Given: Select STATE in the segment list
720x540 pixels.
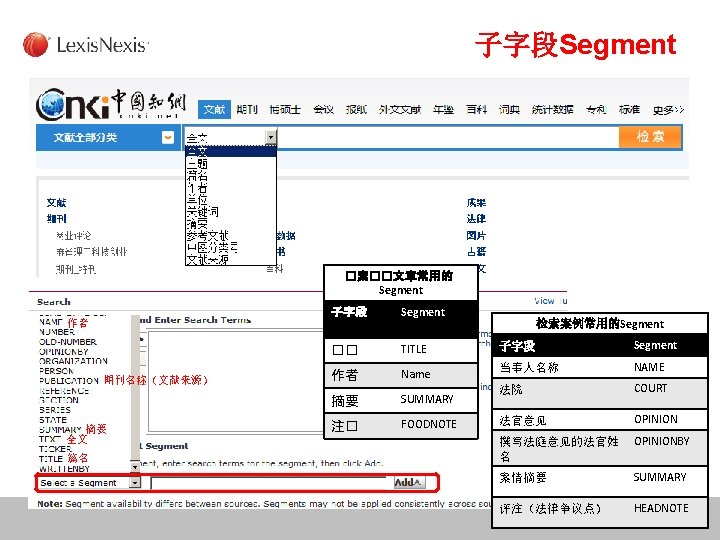Looking at the screenshot, I should (x=53, y=420).
